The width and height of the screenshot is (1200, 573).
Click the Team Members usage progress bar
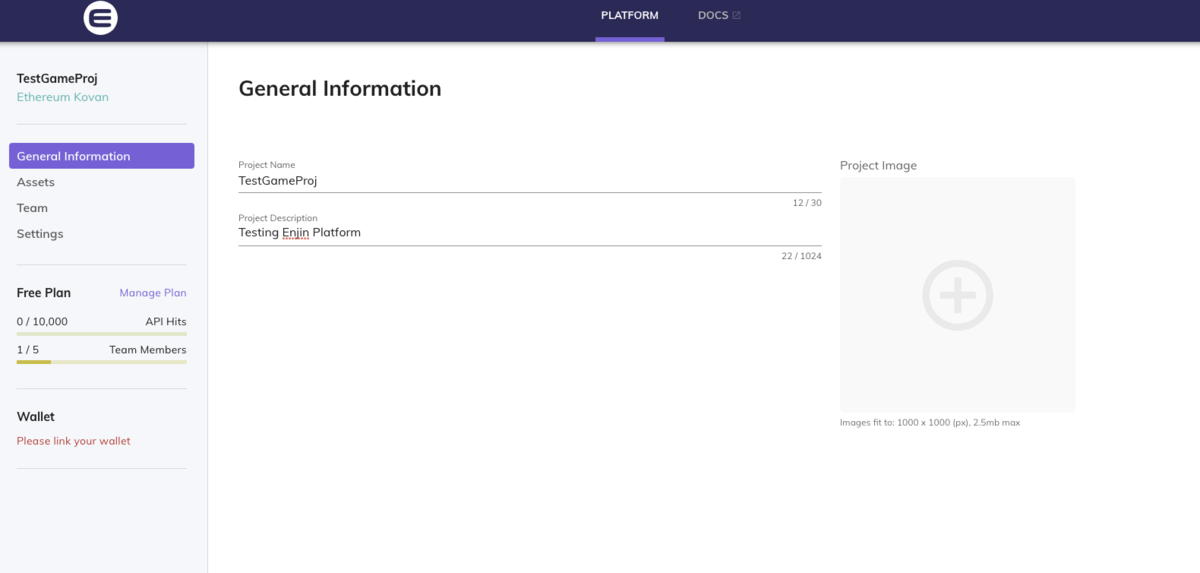coord(102,362)
